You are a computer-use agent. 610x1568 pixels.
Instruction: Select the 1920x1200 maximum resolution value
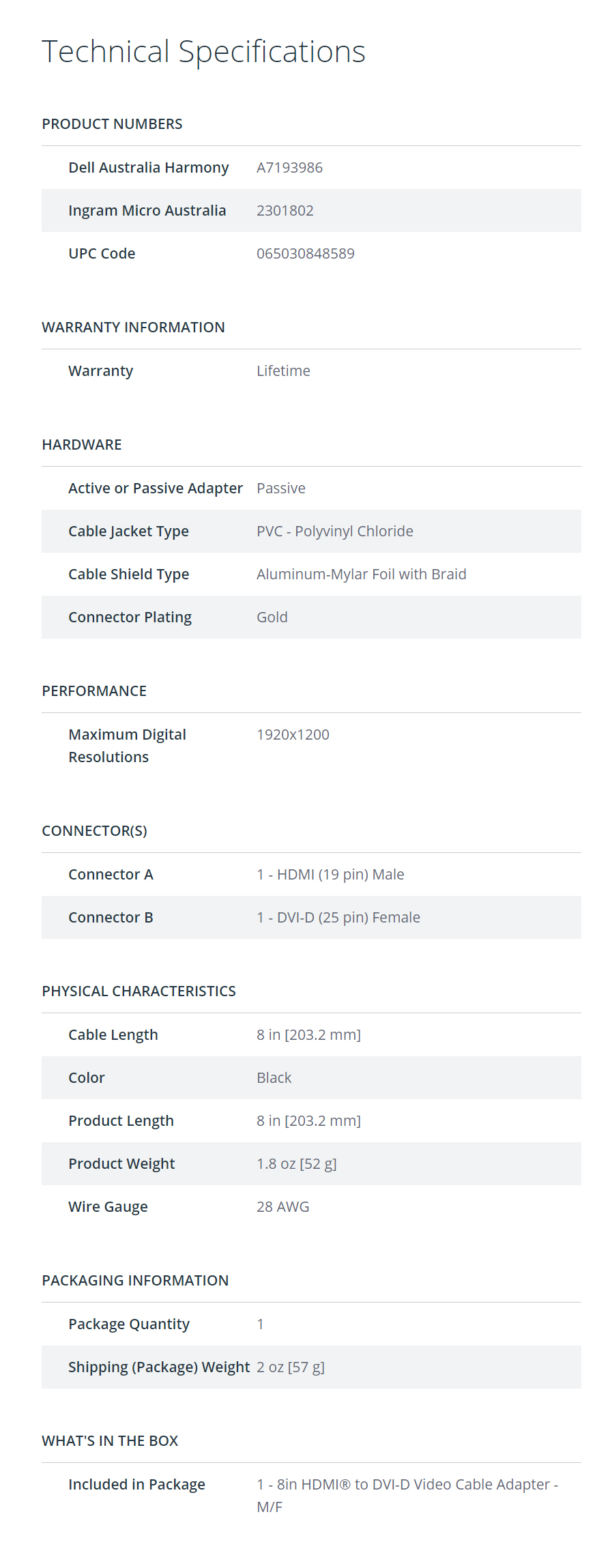(293, 735)
